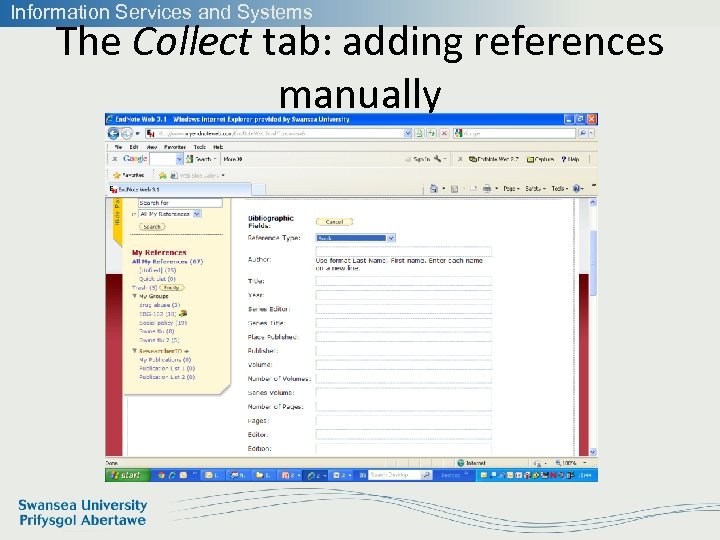This screenshot has width=720, height=540.
Task: Open the Tools menu in menu bar
Action: pos(200,147)
